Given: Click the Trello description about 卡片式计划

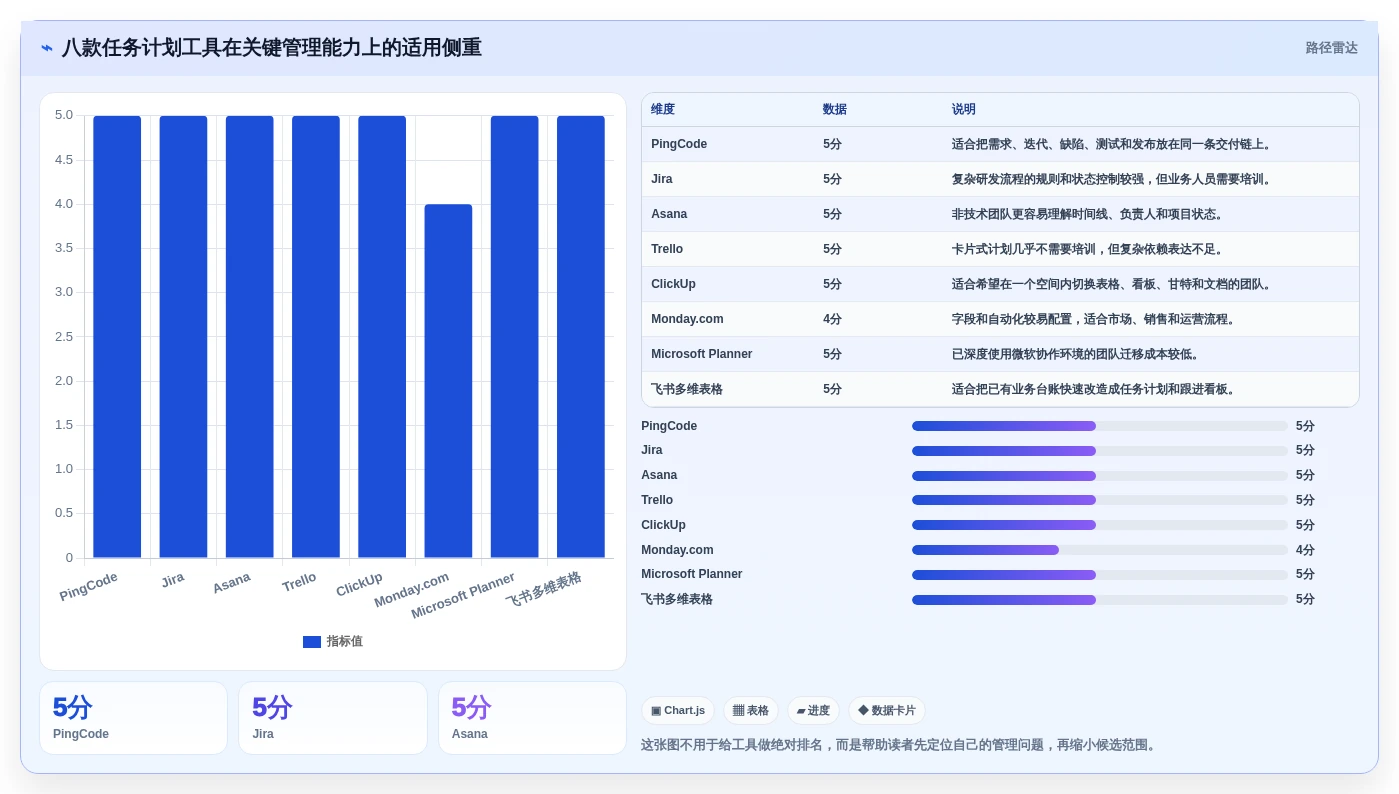Looking at the screenshot, I should [1088, 249].
